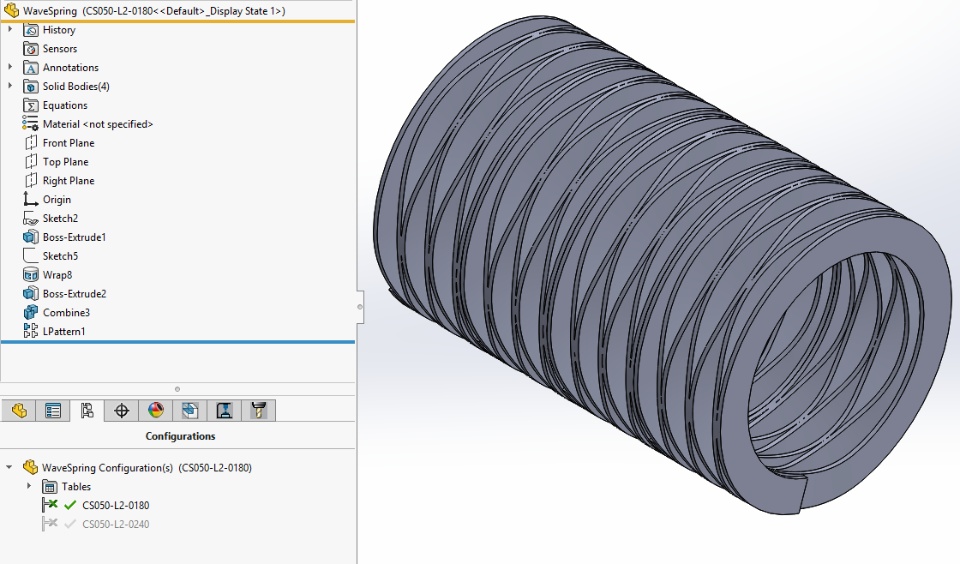Screen dimensions: 960x564
Task: Select the Front Plane icon
Action: click(x=31, y=143)
